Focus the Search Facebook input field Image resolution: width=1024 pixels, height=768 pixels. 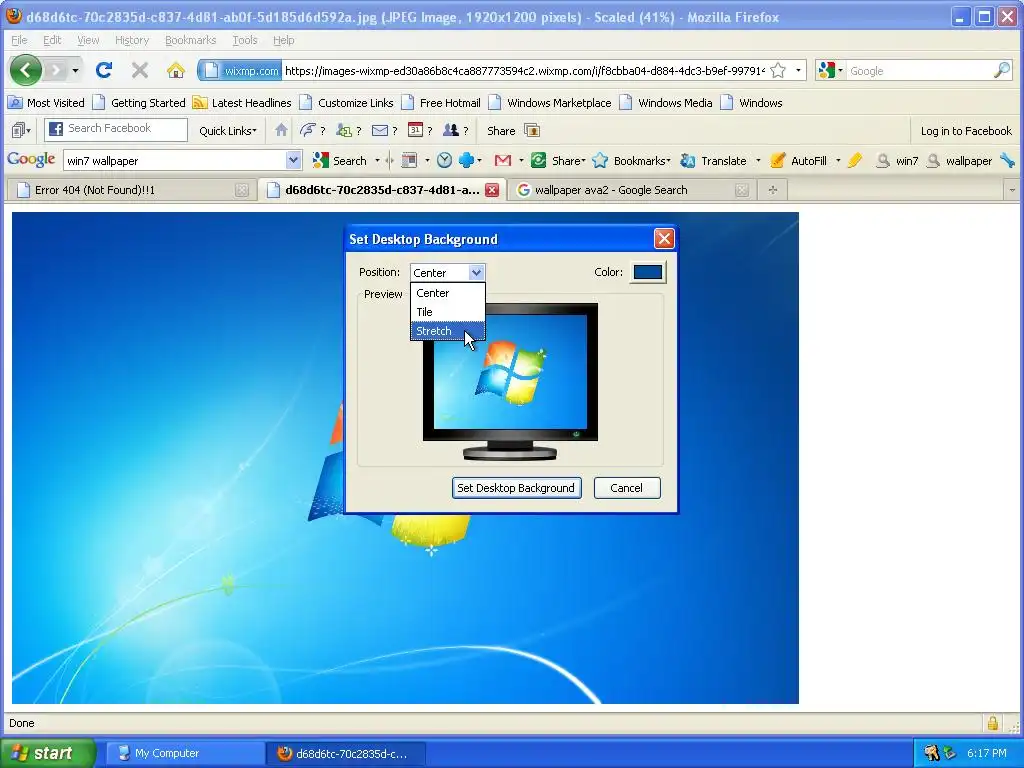[x=116, y=129]
